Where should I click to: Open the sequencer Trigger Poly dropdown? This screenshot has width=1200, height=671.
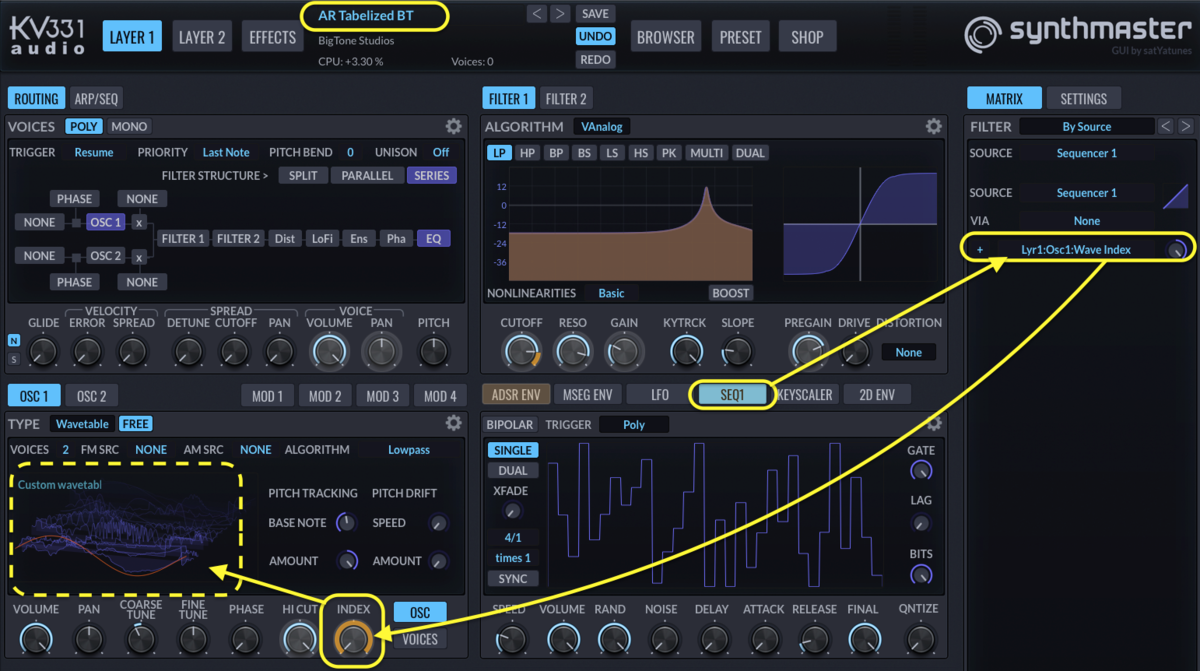[634, 424]
